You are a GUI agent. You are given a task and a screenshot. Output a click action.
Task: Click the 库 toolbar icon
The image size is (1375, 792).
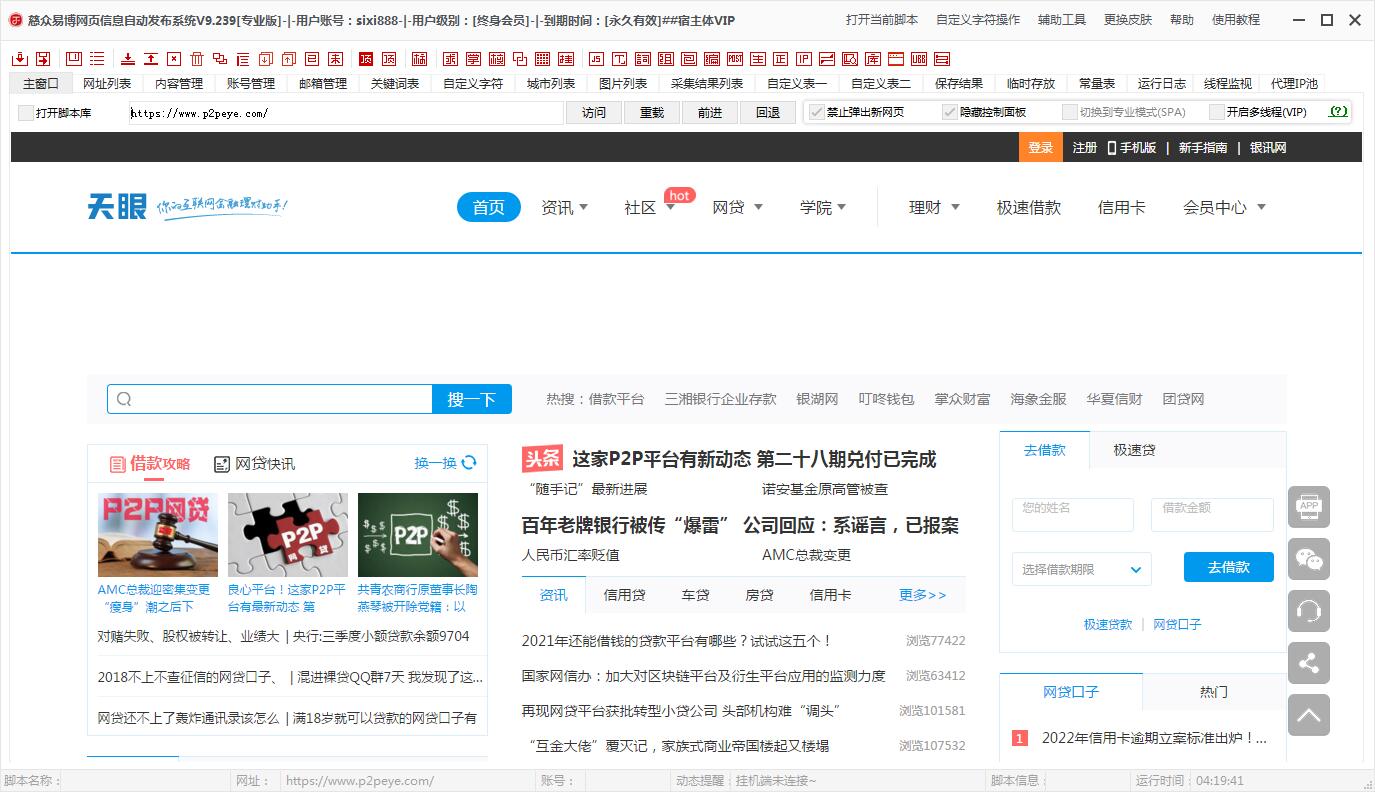coord(873,59)
